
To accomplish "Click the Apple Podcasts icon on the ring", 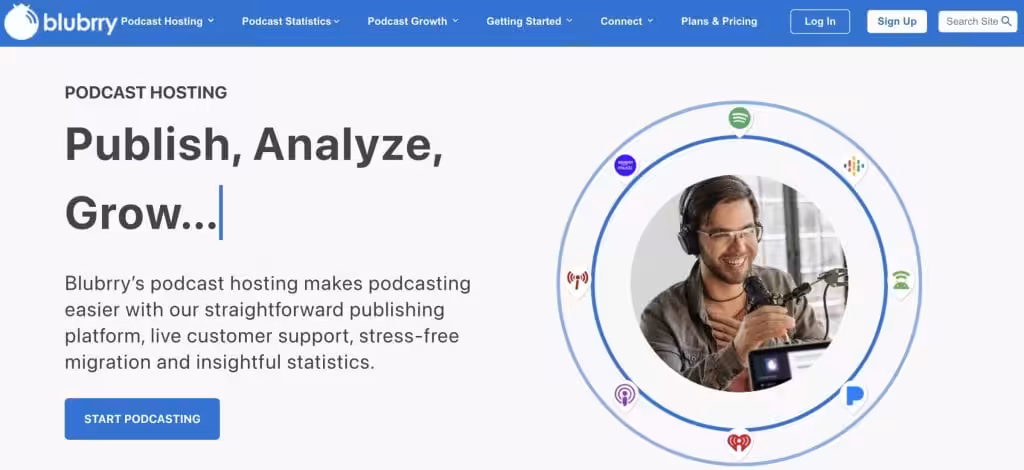I will (625, 395).
